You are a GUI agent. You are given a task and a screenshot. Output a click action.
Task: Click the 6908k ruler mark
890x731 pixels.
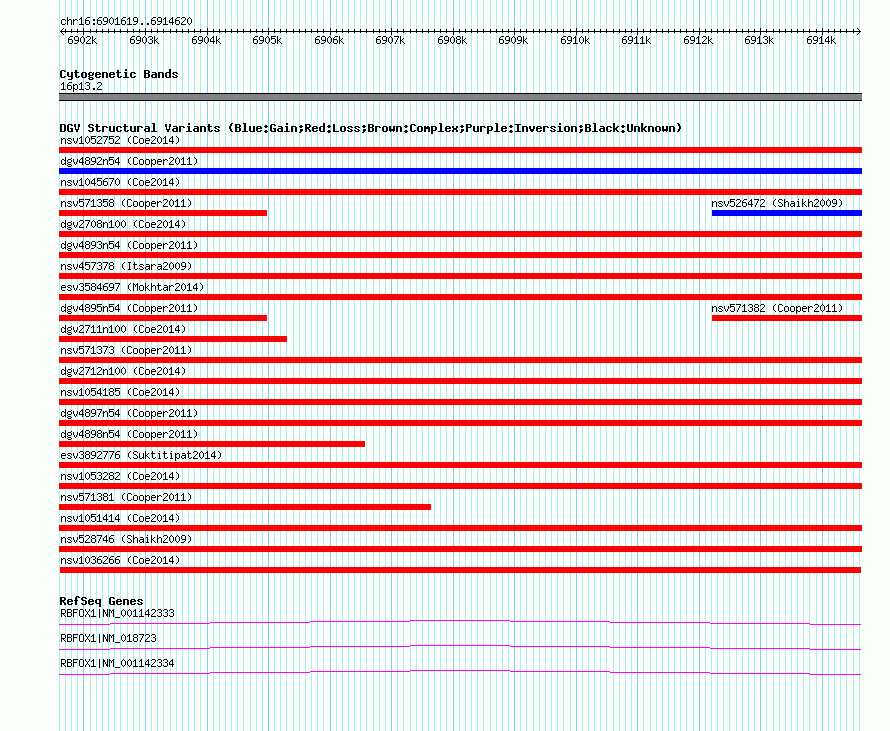click(452, 40)
